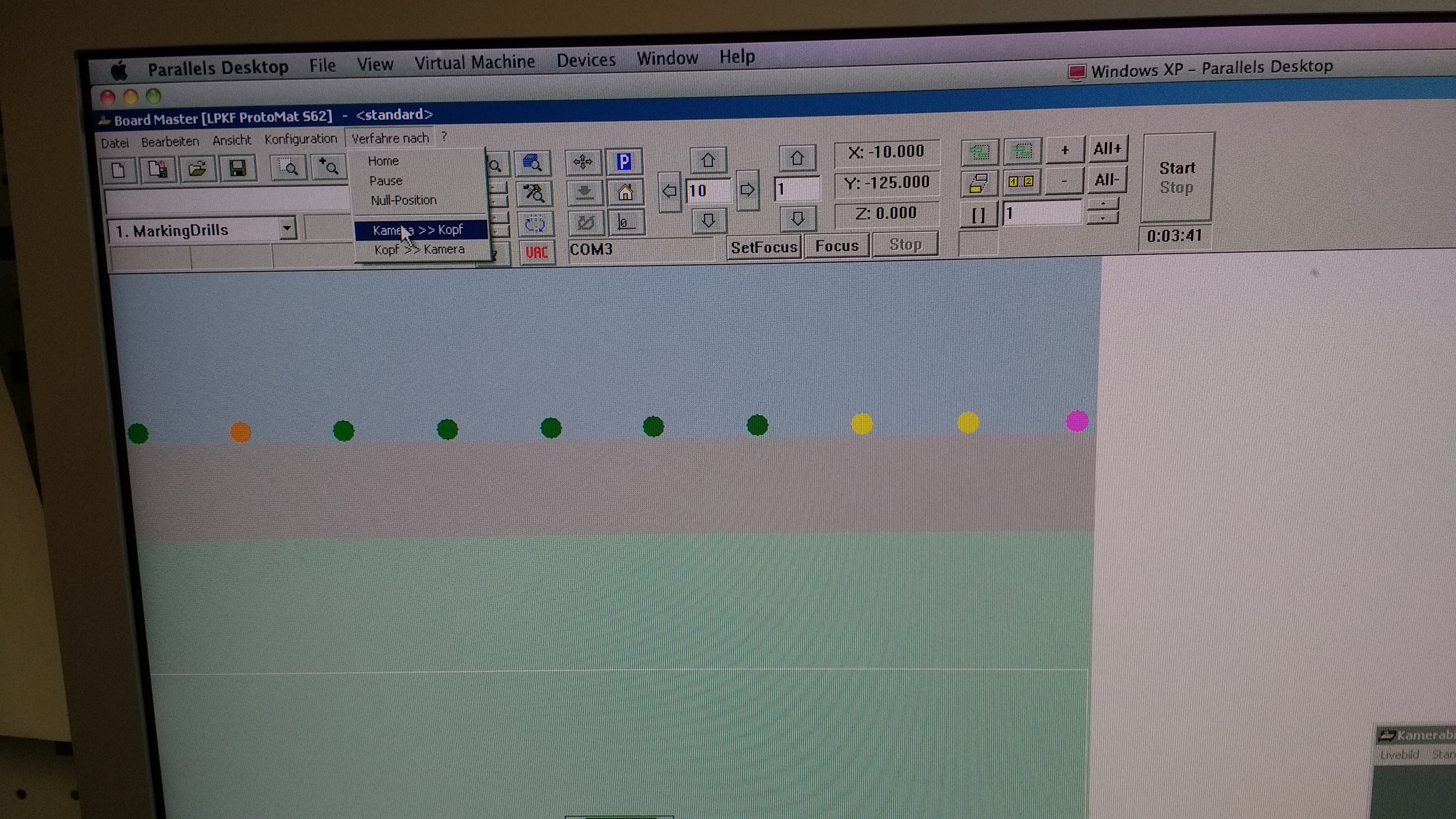Click the magenta drill marker dot

pyautogui.click(x=1077, y=421)
